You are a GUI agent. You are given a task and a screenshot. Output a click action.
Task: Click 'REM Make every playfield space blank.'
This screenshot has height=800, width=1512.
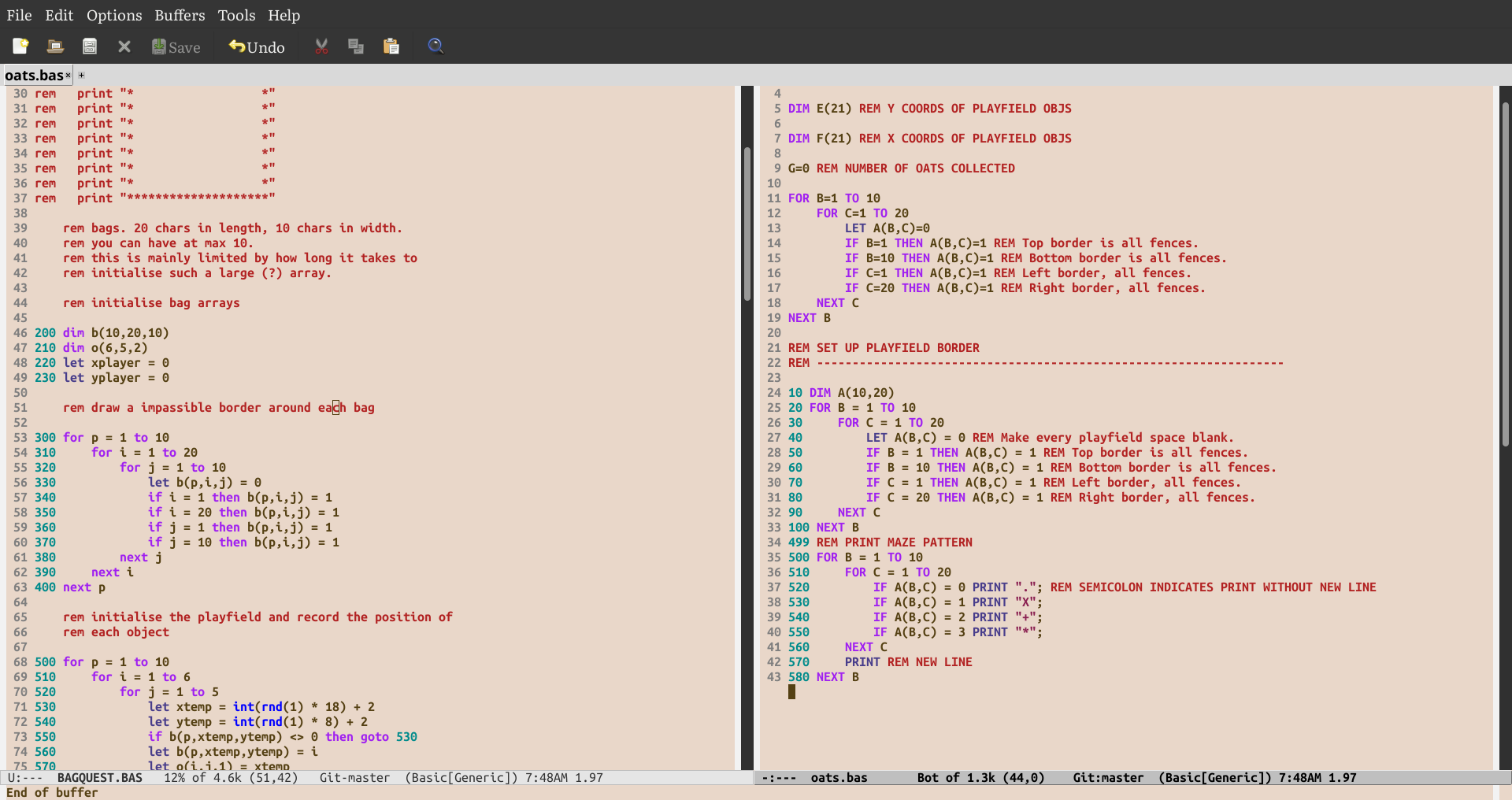1102,438
